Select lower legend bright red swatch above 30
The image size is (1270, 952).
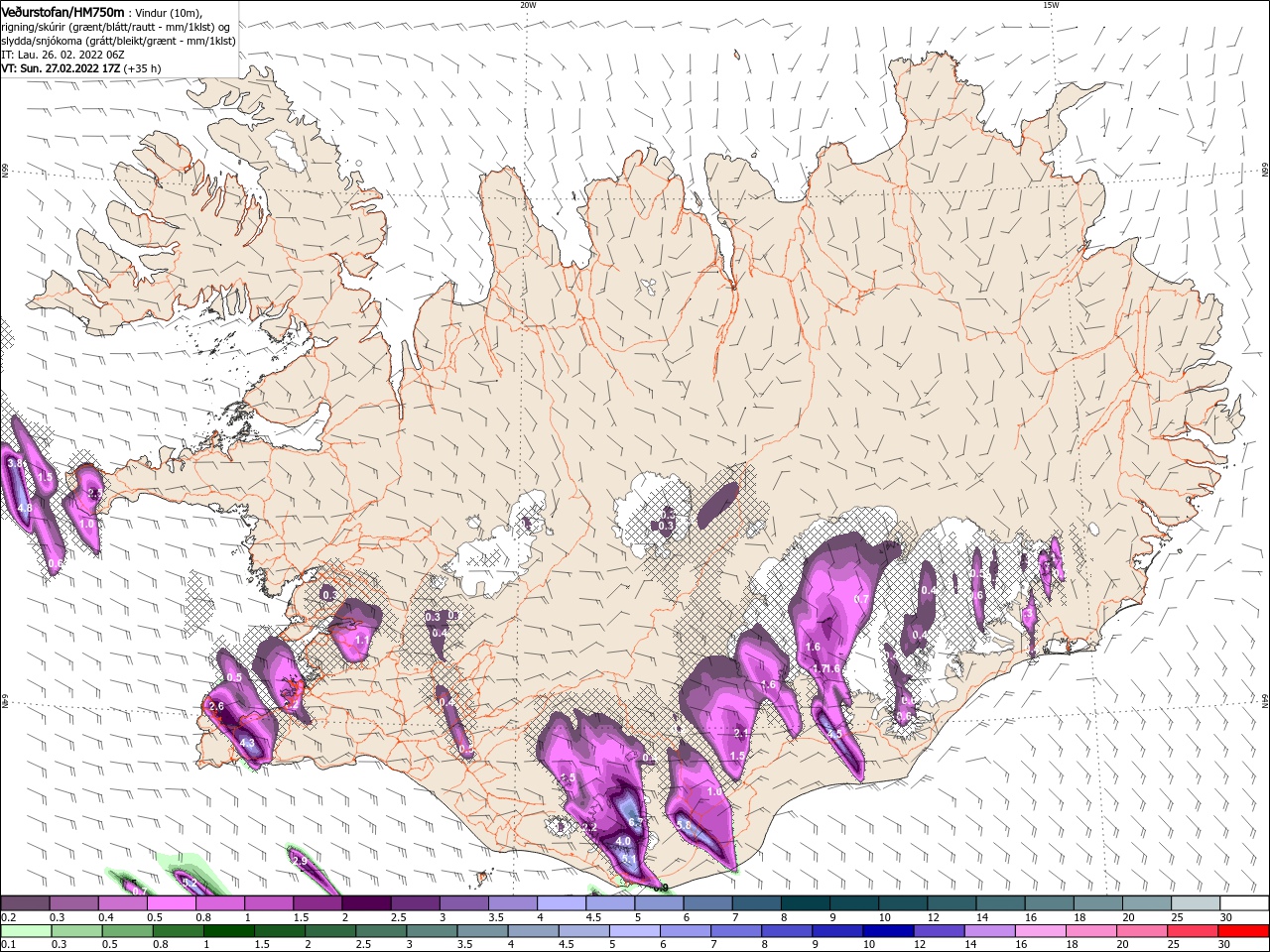(1244, 931)
